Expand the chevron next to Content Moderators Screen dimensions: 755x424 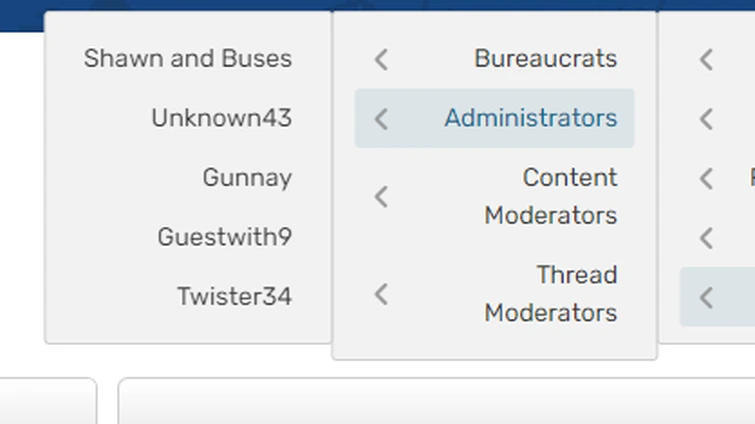pos(381,197)
